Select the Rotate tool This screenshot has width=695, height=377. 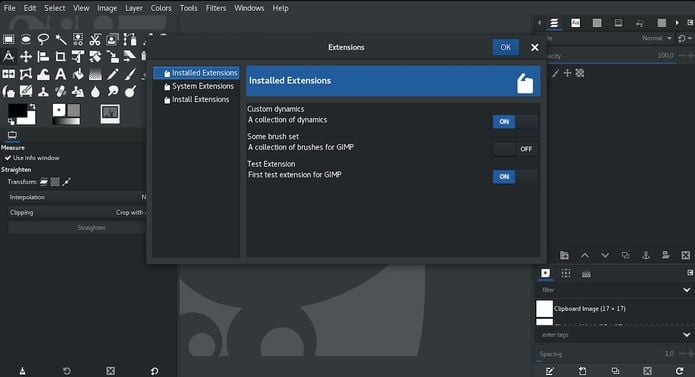pos(95,57)
